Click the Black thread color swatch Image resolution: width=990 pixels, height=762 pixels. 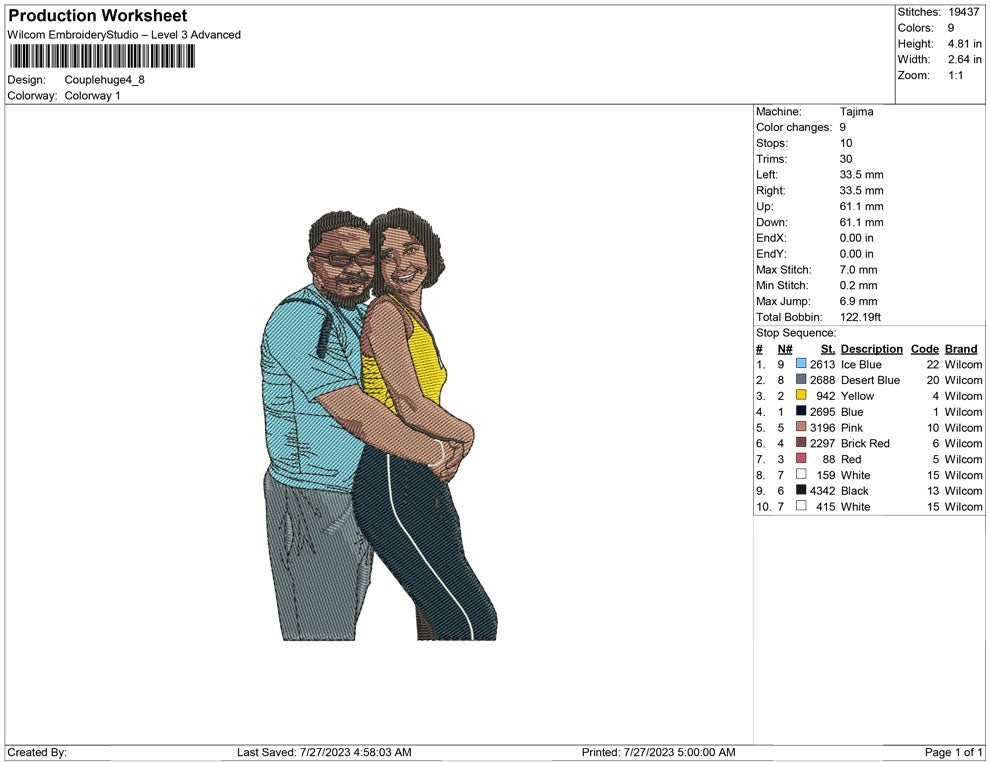click(x=801, y=490)
